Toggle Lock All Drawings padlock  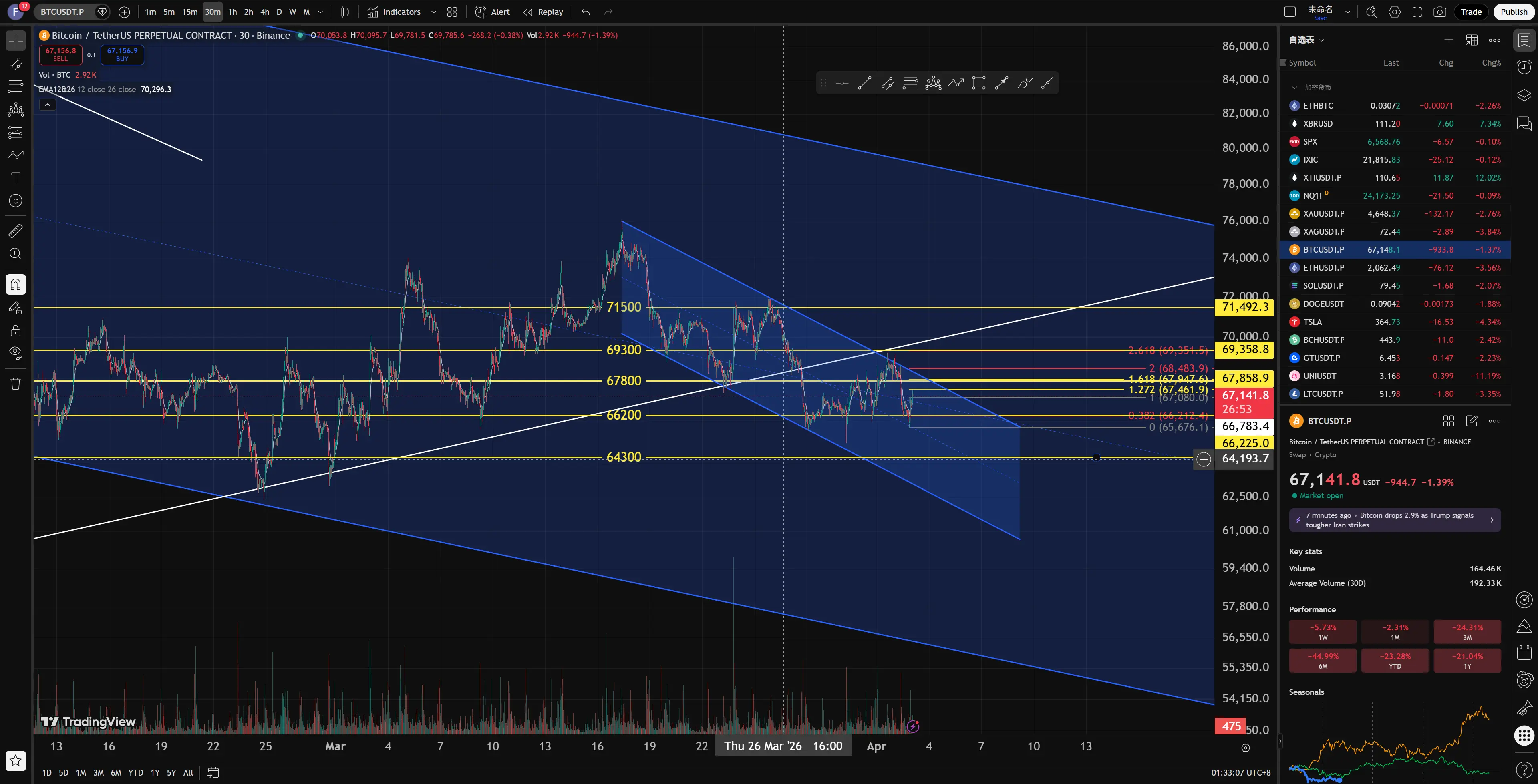pyautogui.click(x=16, y=331)
